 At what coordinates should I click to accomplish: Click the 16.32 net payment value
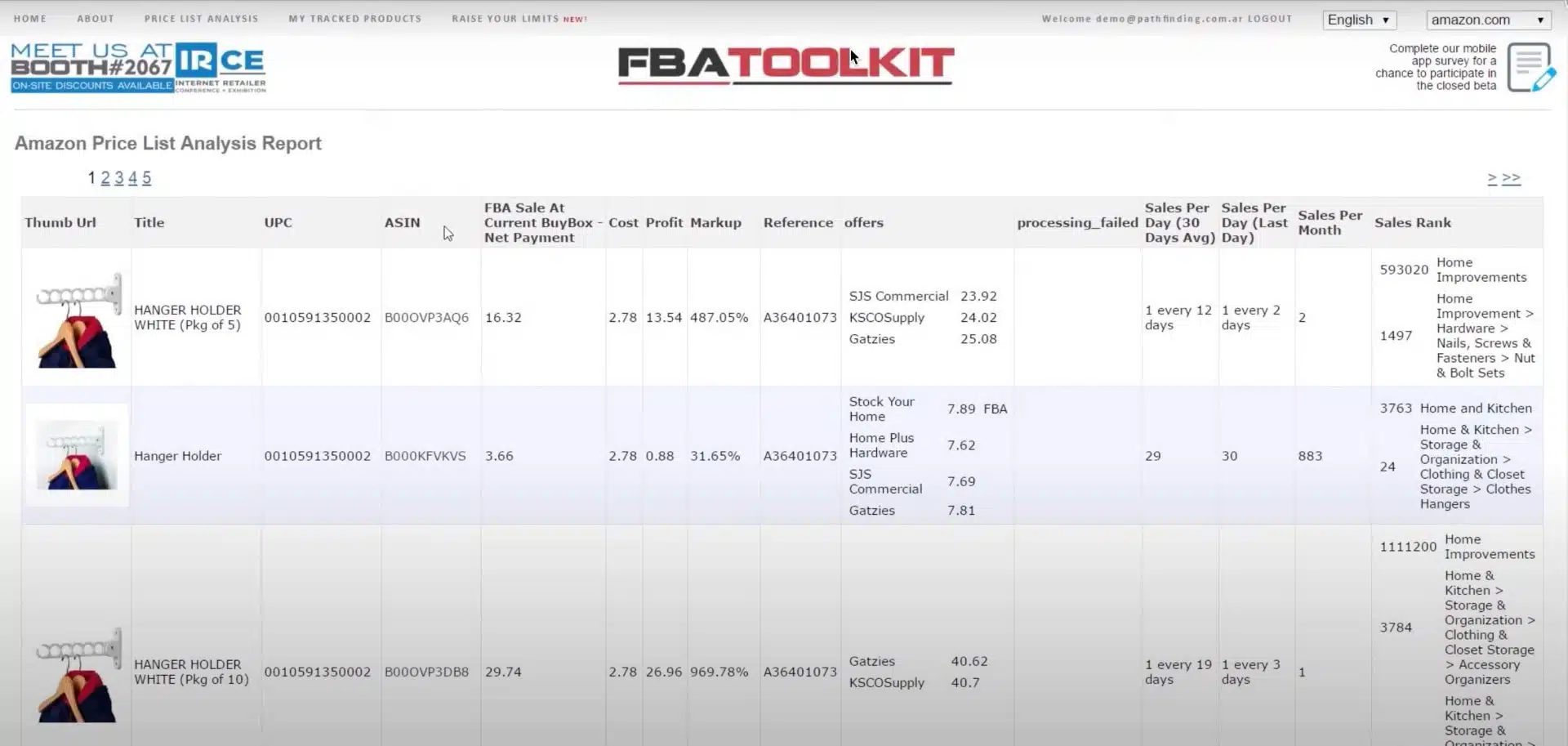pyautogui.click(x=503, y=317)
